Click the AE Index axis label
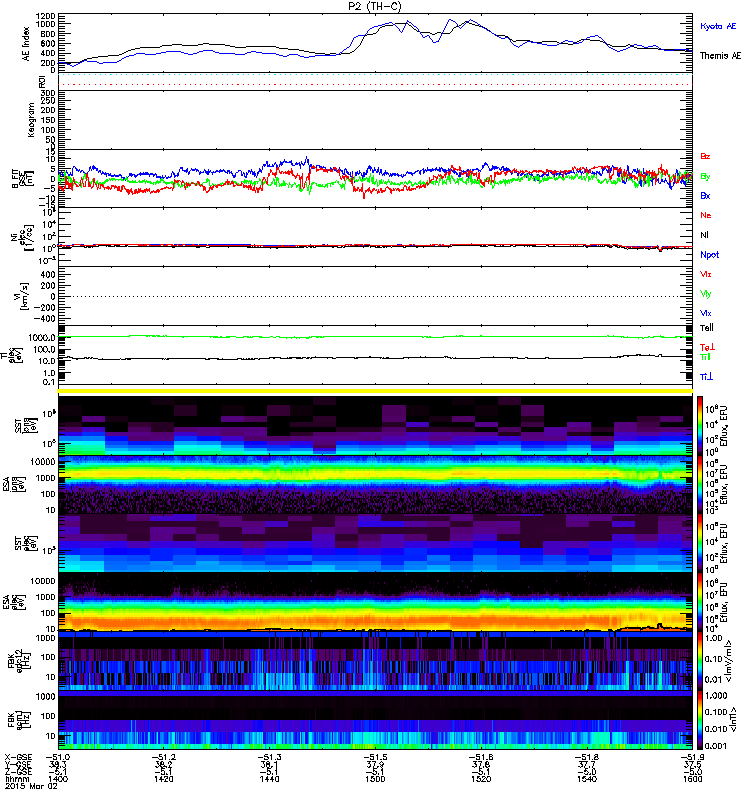Image resolution: width=750 pixels, height=800 pixels. 26,44
